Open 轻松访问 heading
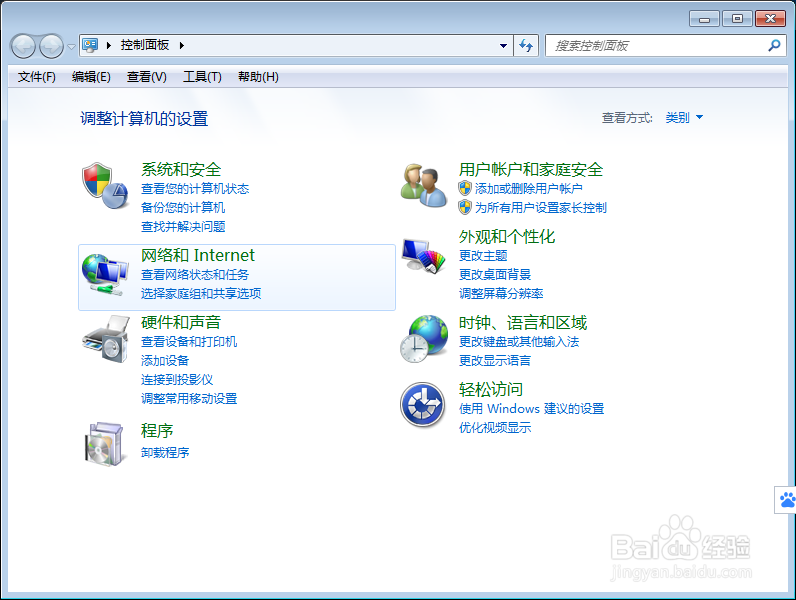Screen dimensions: 796x600 (491, 389)
